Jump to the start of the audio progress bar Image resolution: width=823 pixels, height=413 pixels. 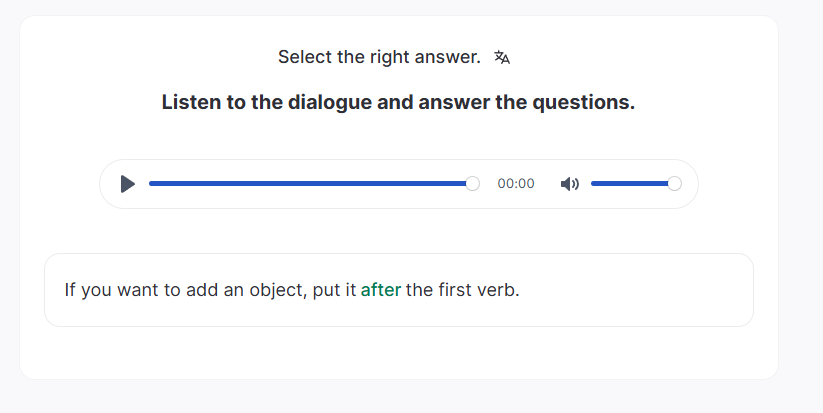[151, 184]
